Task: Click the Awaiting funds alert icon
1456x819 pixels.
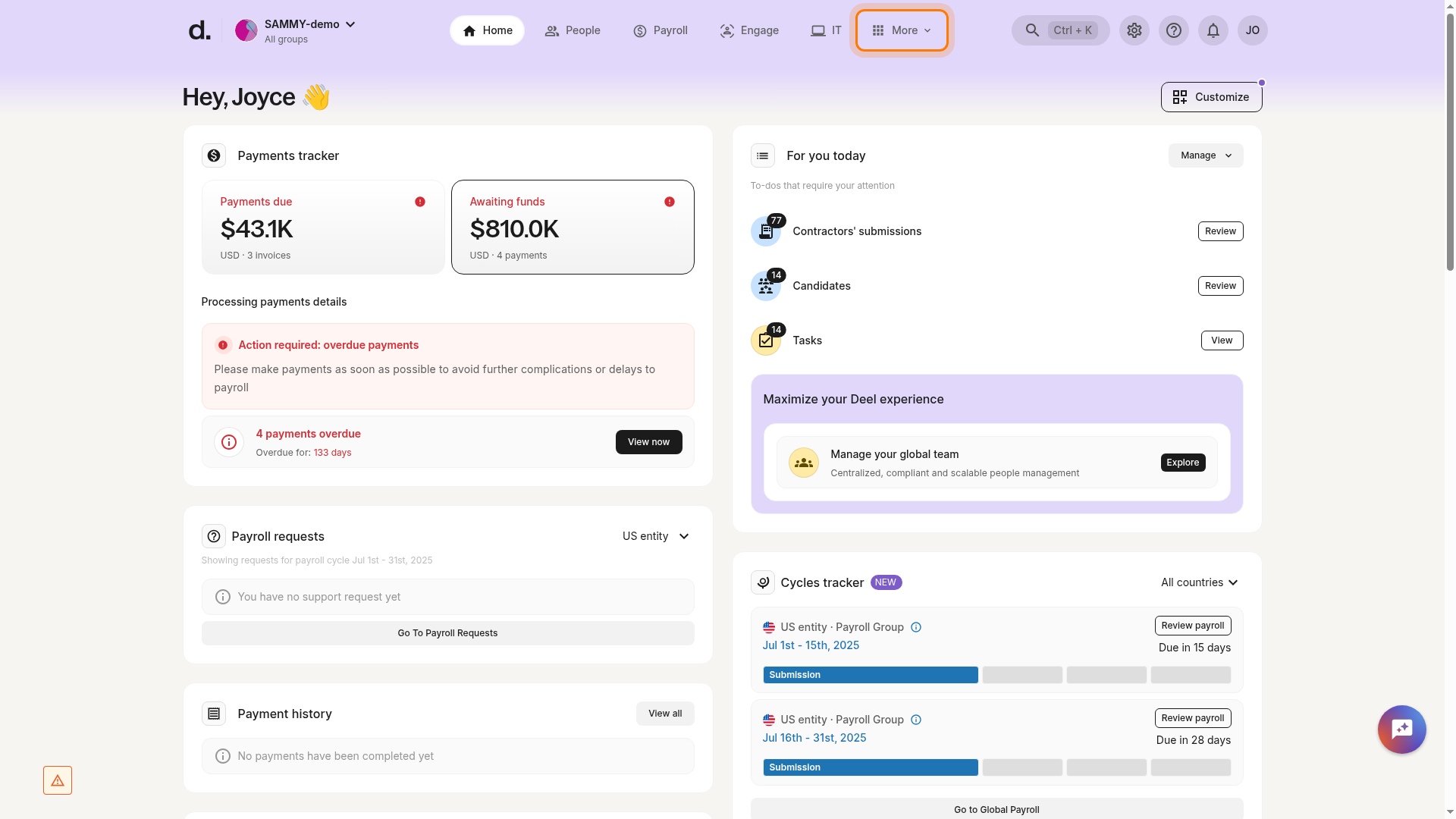Action: (x=670, y=202)
